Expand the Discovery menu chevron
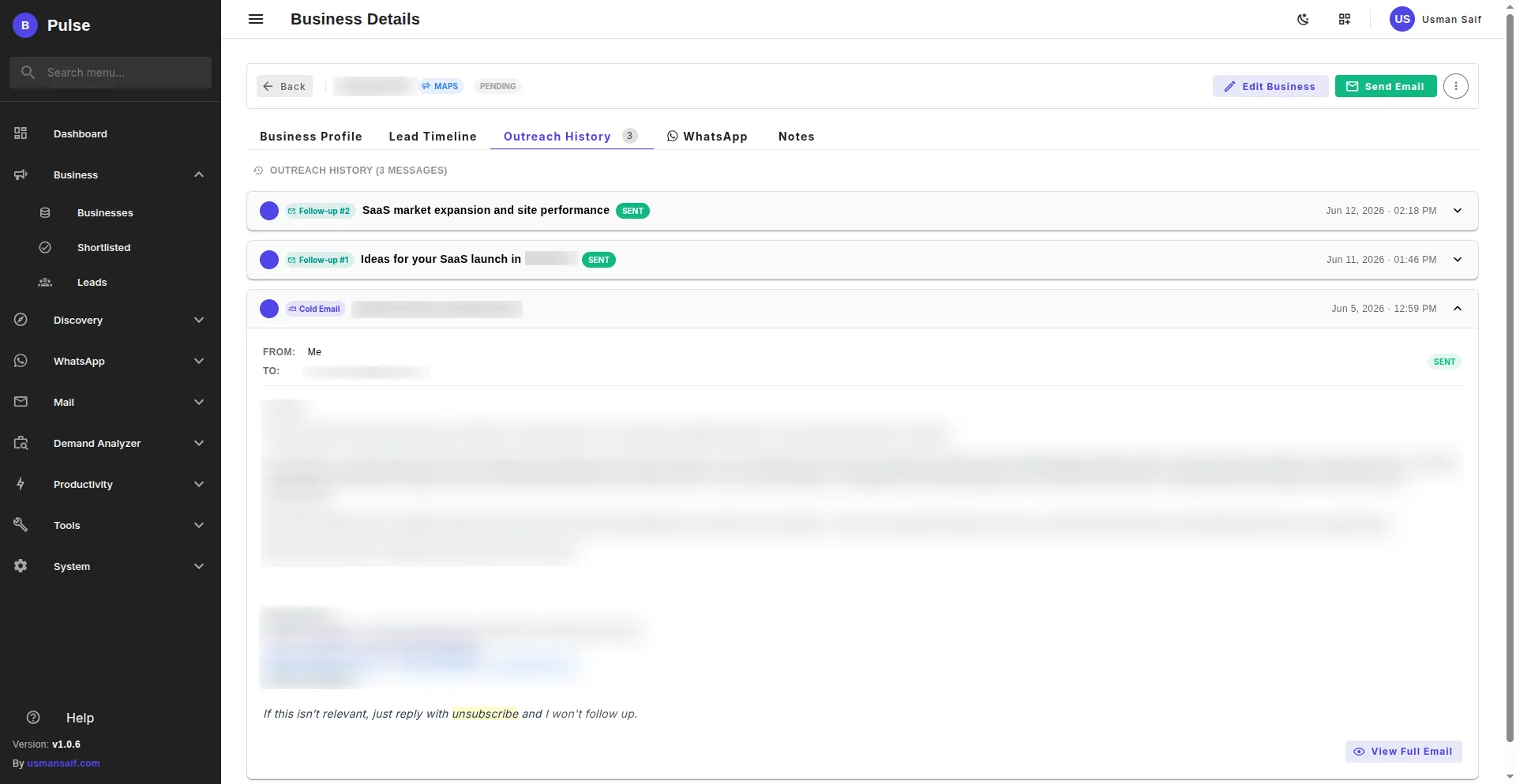Screen dimensions: 1516x784 pos(199,320)
